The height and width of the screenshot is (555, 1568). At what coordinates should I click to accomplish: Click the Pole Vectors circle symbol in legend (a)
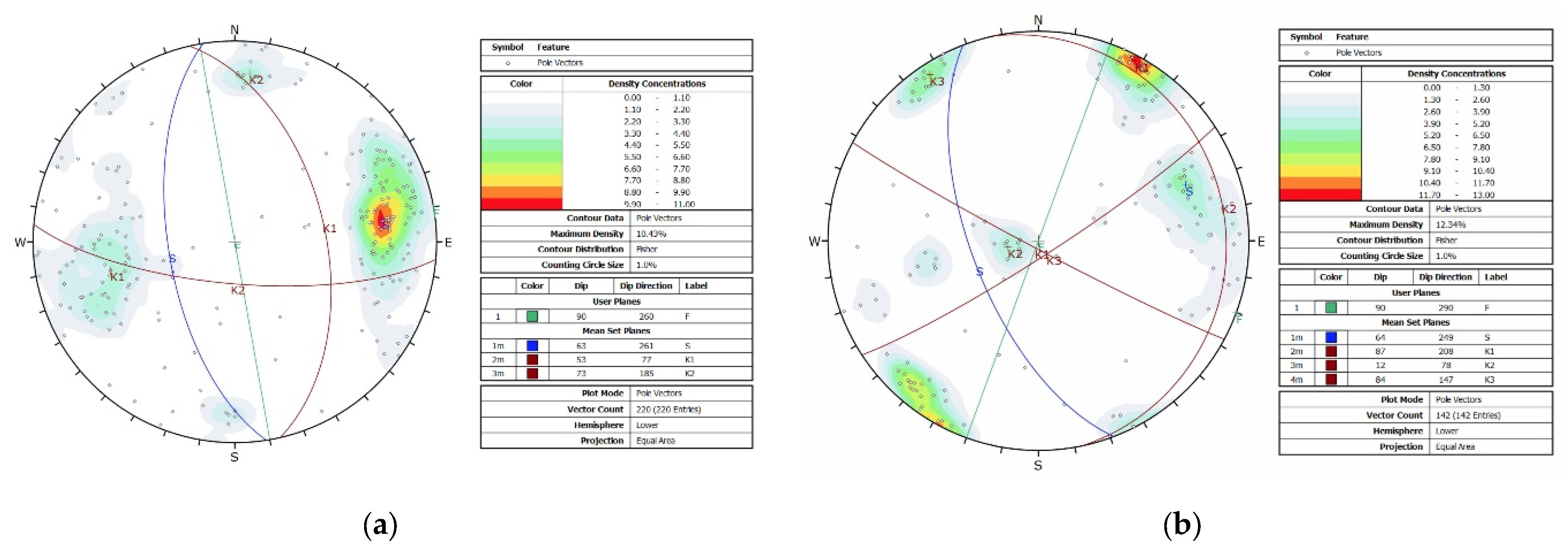508,63
